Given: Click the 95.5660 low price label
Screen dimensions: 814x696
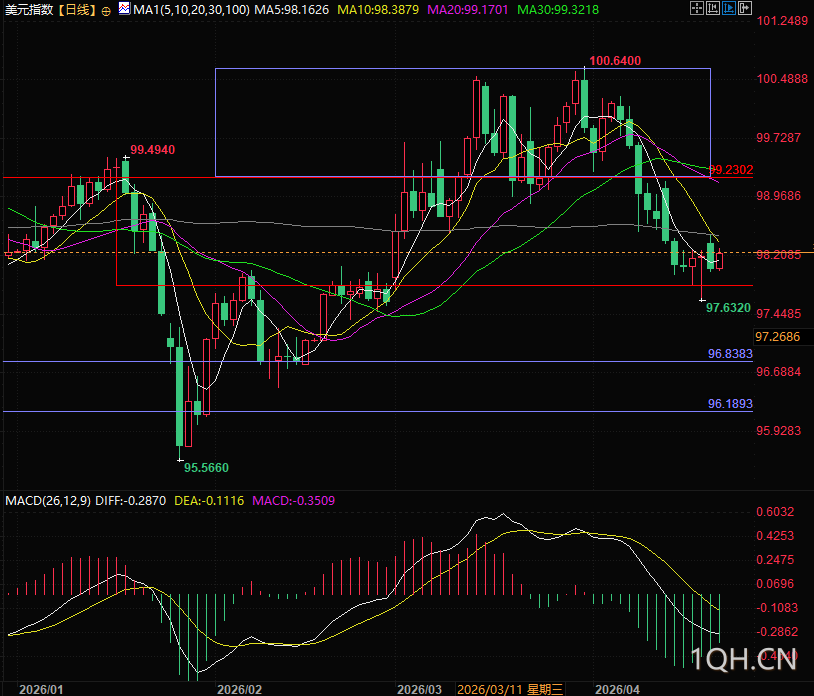Looking at the screenshot, I should click(x=206, y=468).
